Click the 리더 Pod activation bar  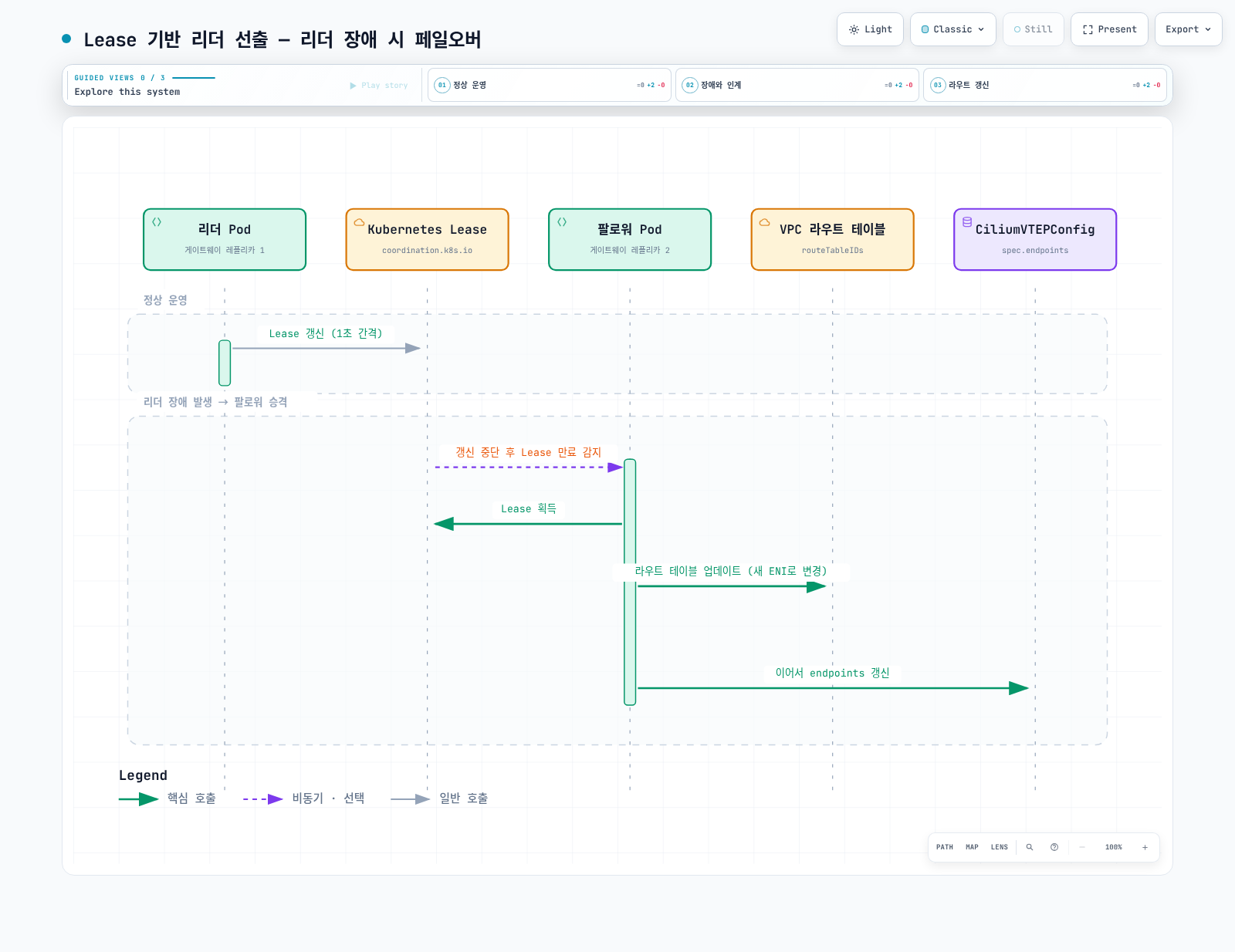click(225, 363)
